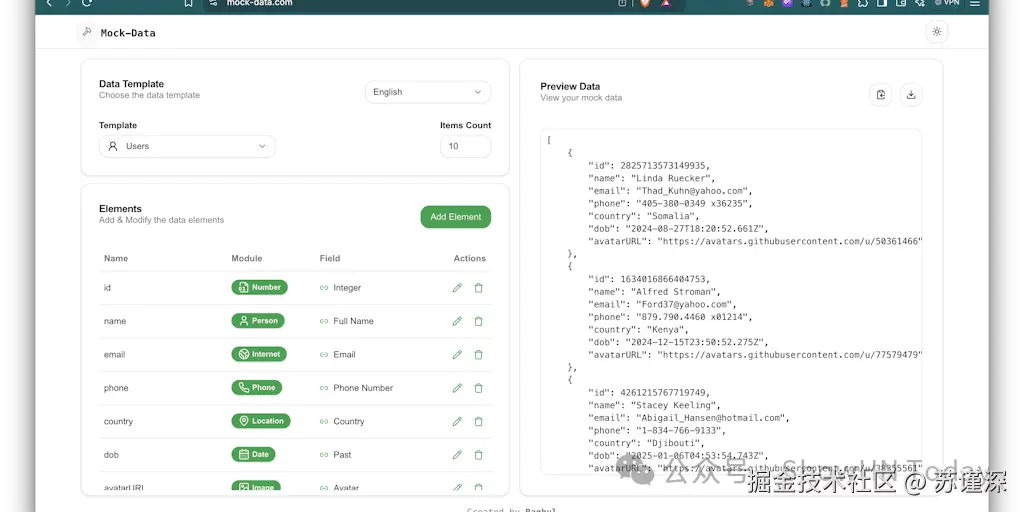This screenshot has height=512, width=1024.
Task: Click the 'Data Template' heading
Action: pos(131,84)
